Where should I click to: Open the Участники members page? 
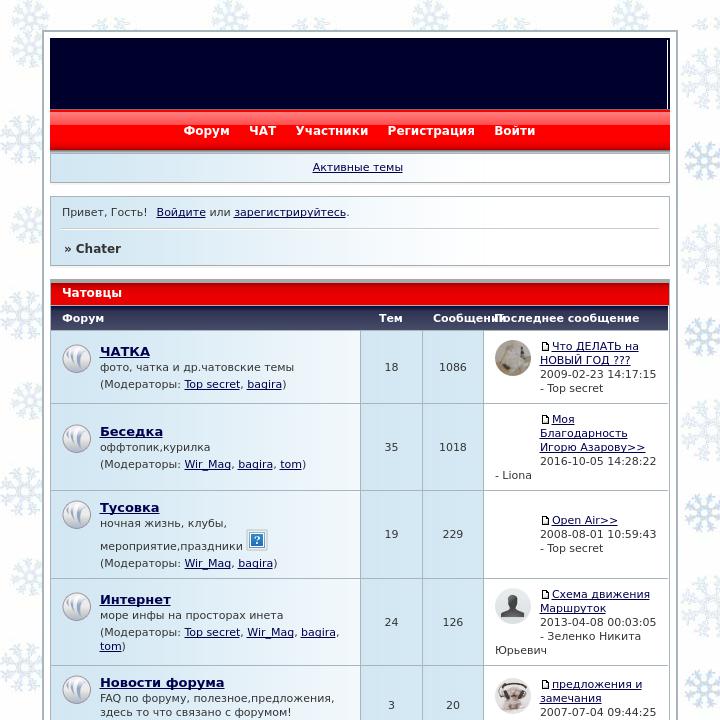click(332, 131)
